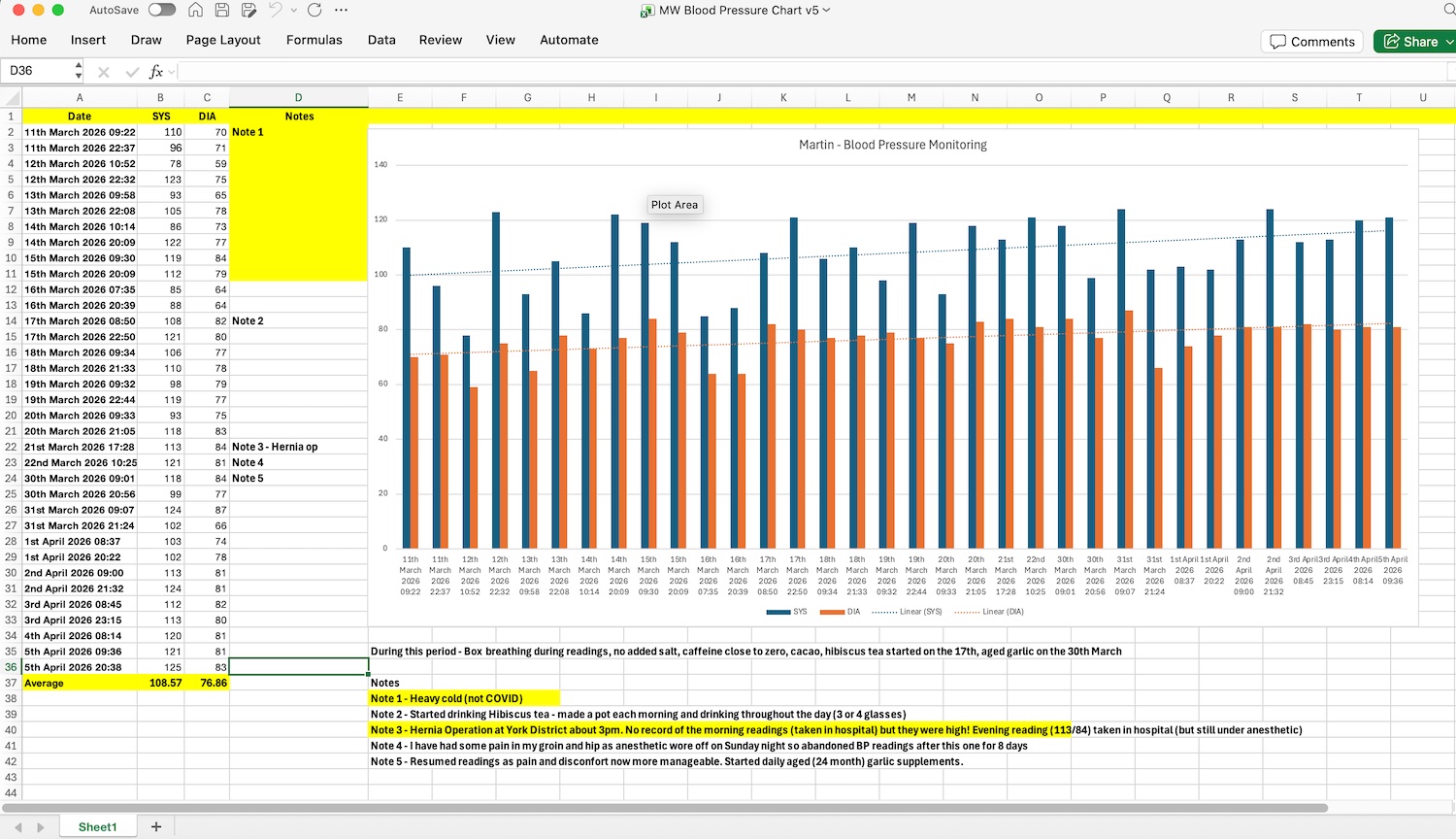Screen dimensions: 1456x839
Task: Click the Home icon in title bar
Action: pyautogui.click(x=196, y=10)
